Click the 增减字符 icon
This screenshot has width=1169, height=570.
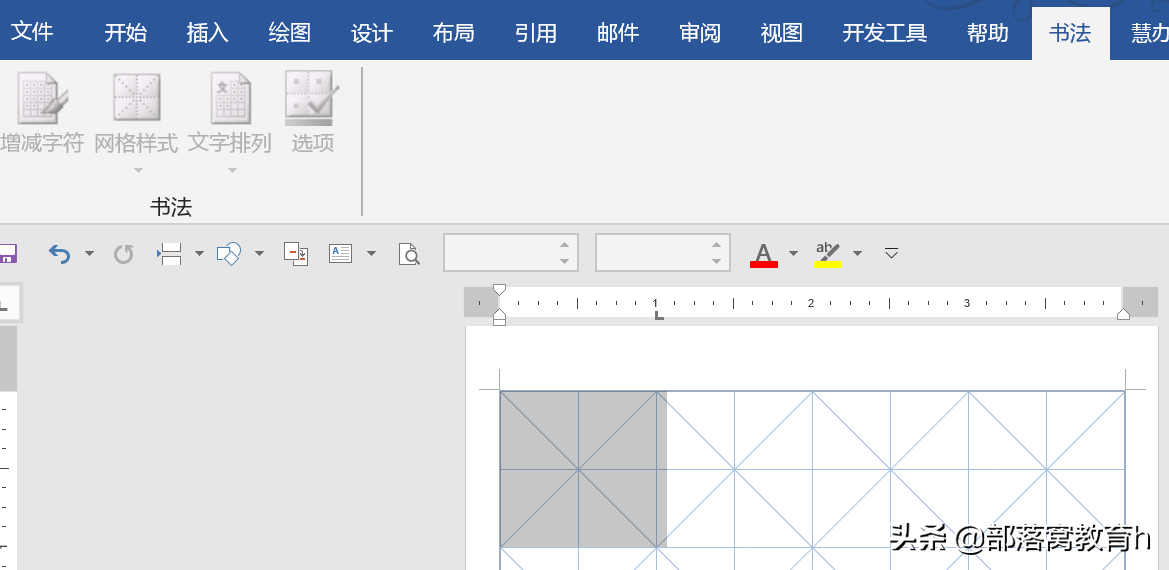tap(42, 98)
